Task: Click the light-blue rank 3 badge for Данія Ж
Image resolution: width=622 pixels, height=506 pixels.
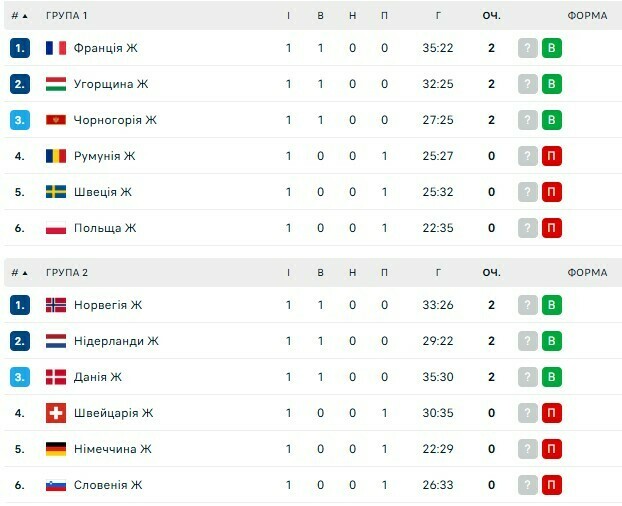Action: click(20, 377)
